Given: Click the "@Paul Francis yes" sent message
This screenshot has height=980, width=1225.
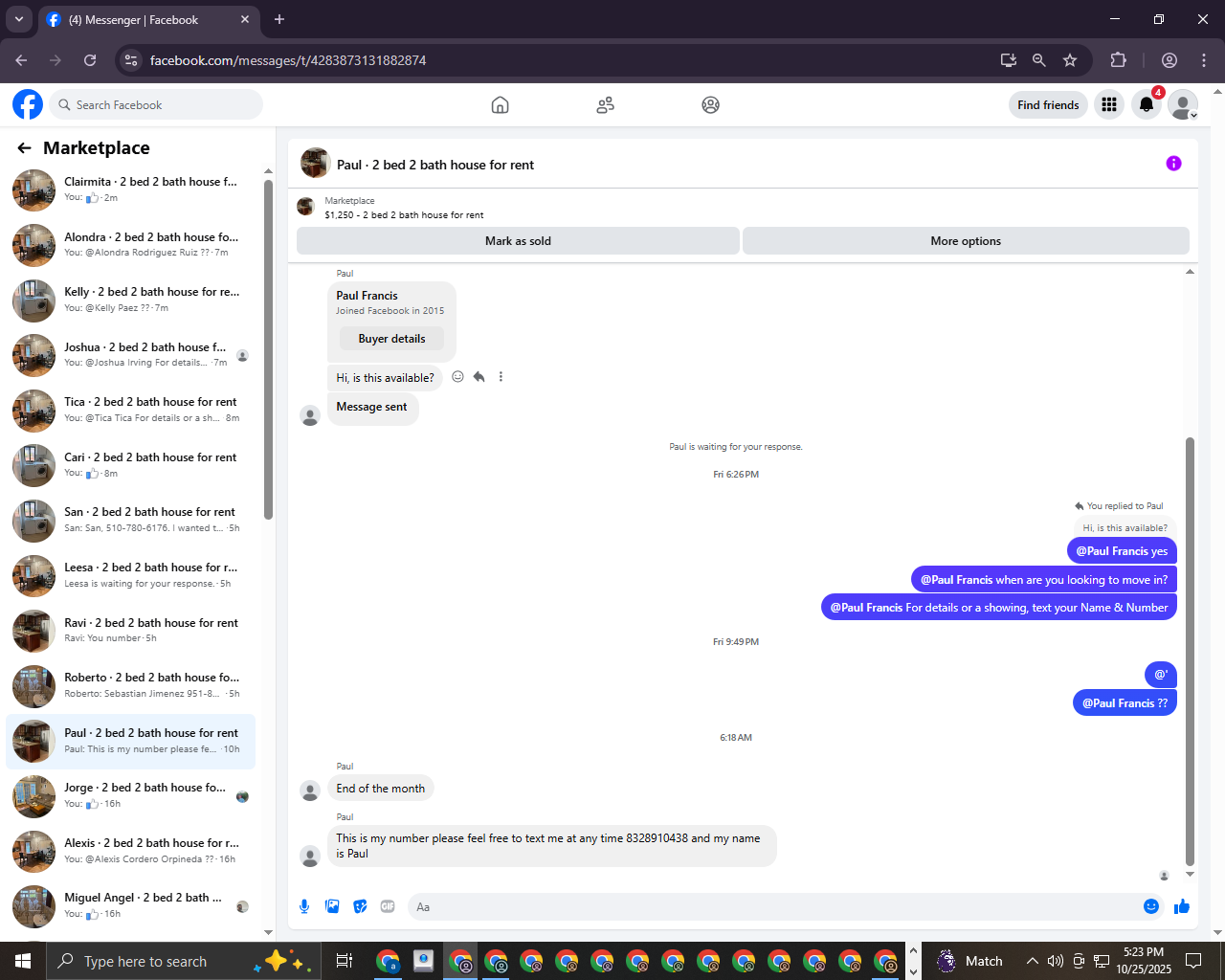Looking at the screenshot, I should point(1122,551).
